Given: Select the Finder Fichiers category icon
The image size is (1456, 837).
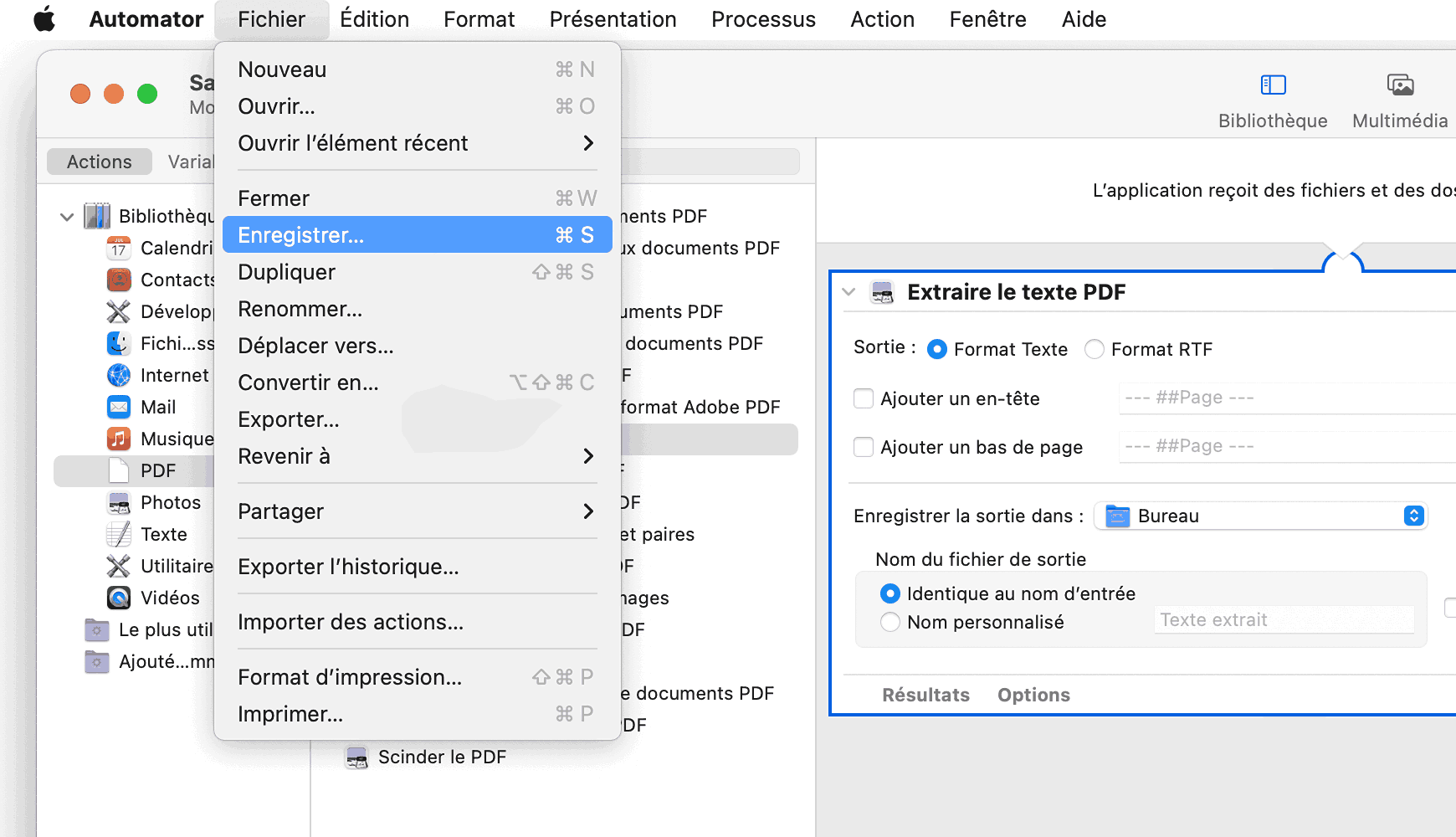Looking at the screenshot, I should pos(119,343).
